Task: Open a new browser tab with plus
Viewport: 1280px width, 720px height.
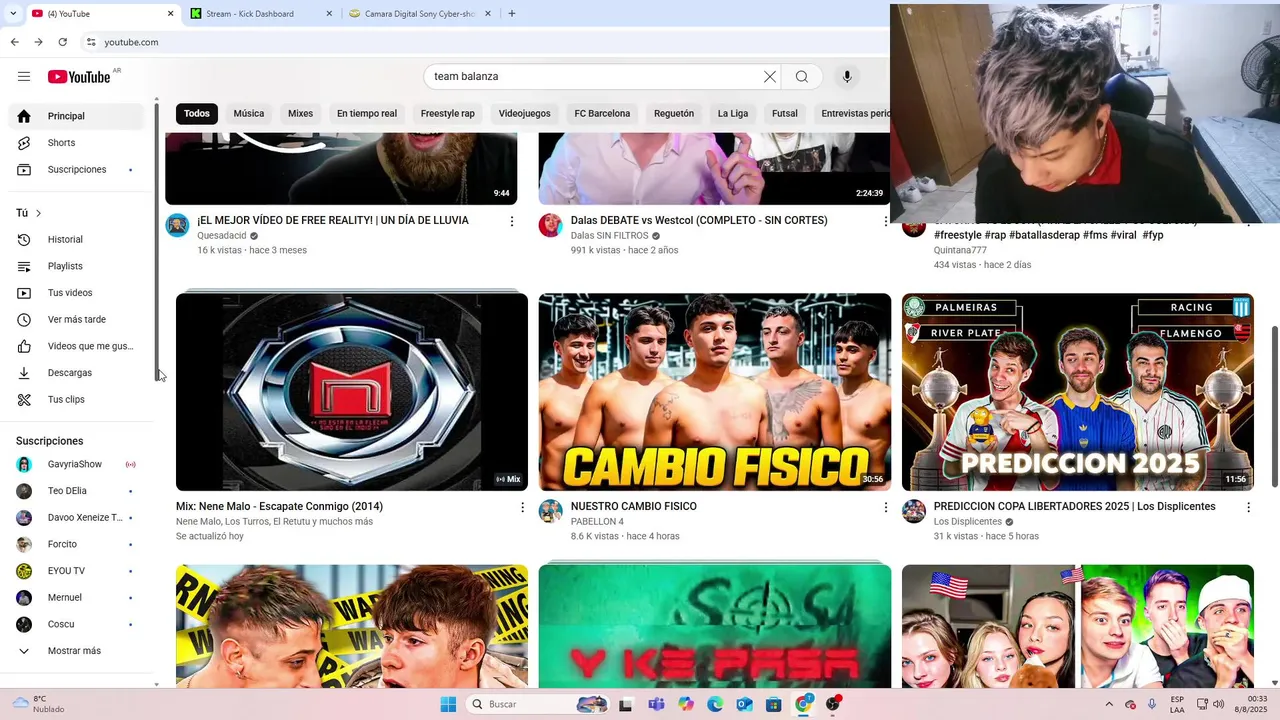Action: [512, 14]
